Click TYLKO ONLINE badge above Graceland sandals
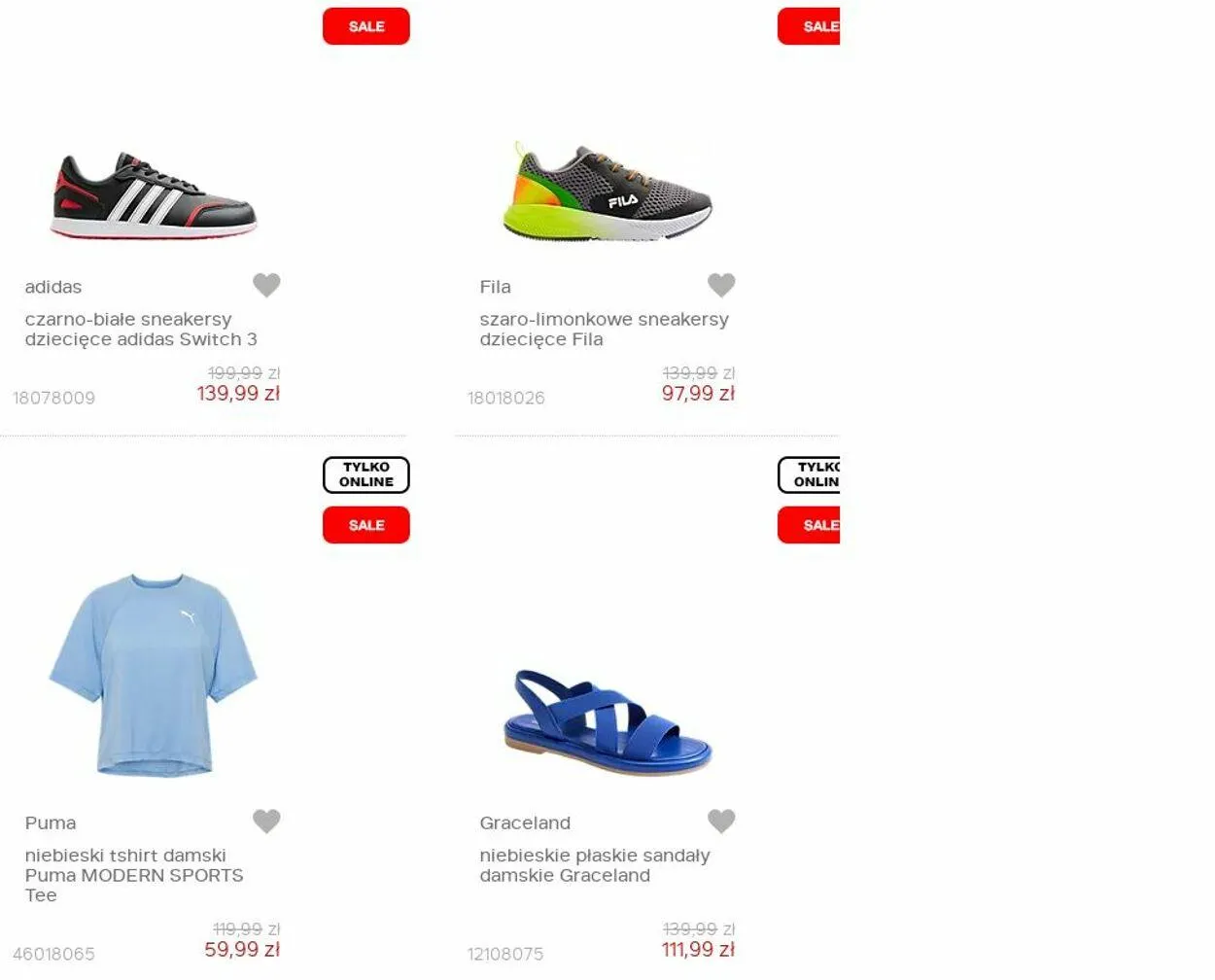The height and width of the screenshot is (980, 1215). [x=809, y=474]
